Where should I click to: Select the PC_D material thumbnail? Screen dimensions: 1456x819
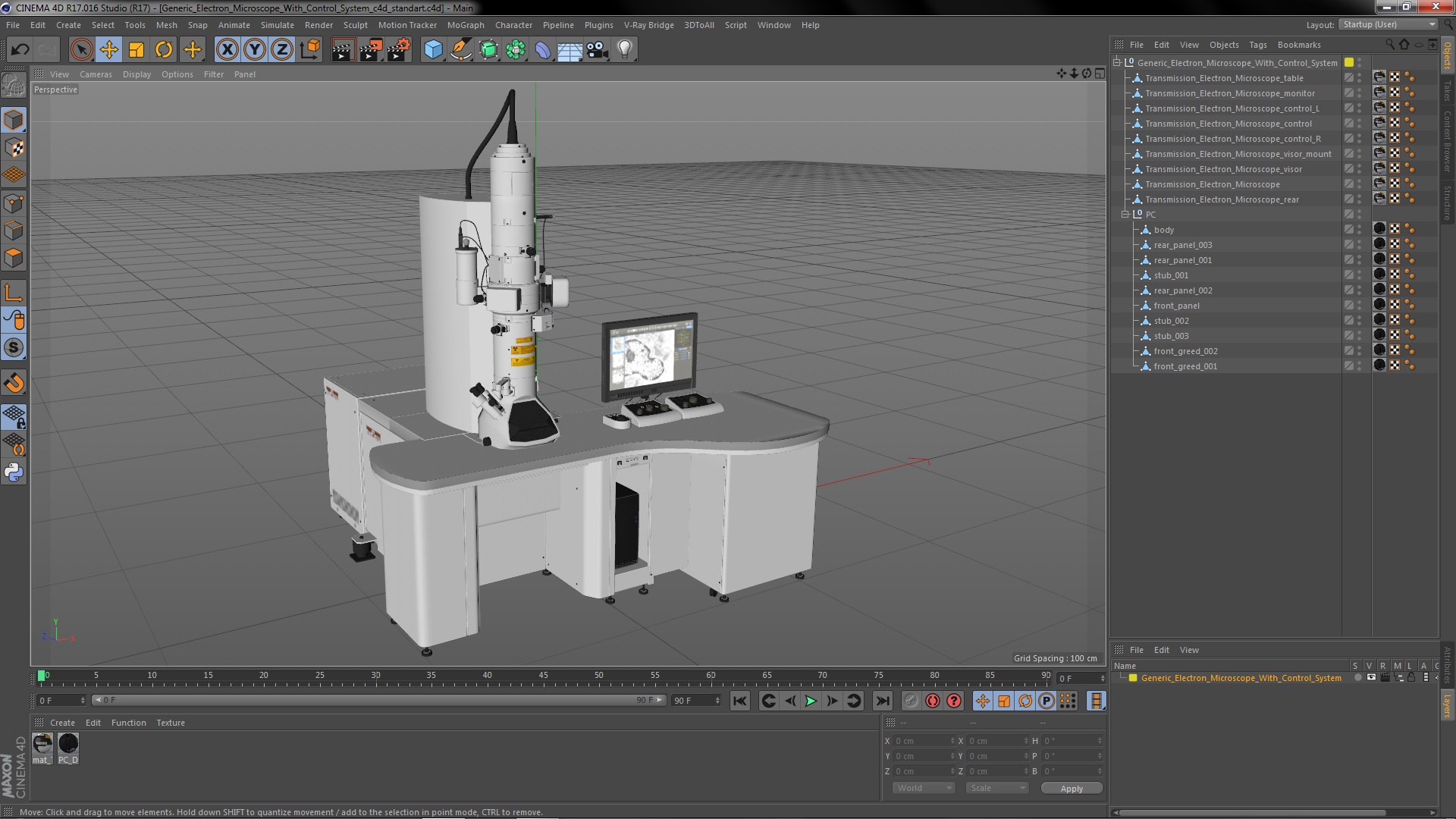68,745
